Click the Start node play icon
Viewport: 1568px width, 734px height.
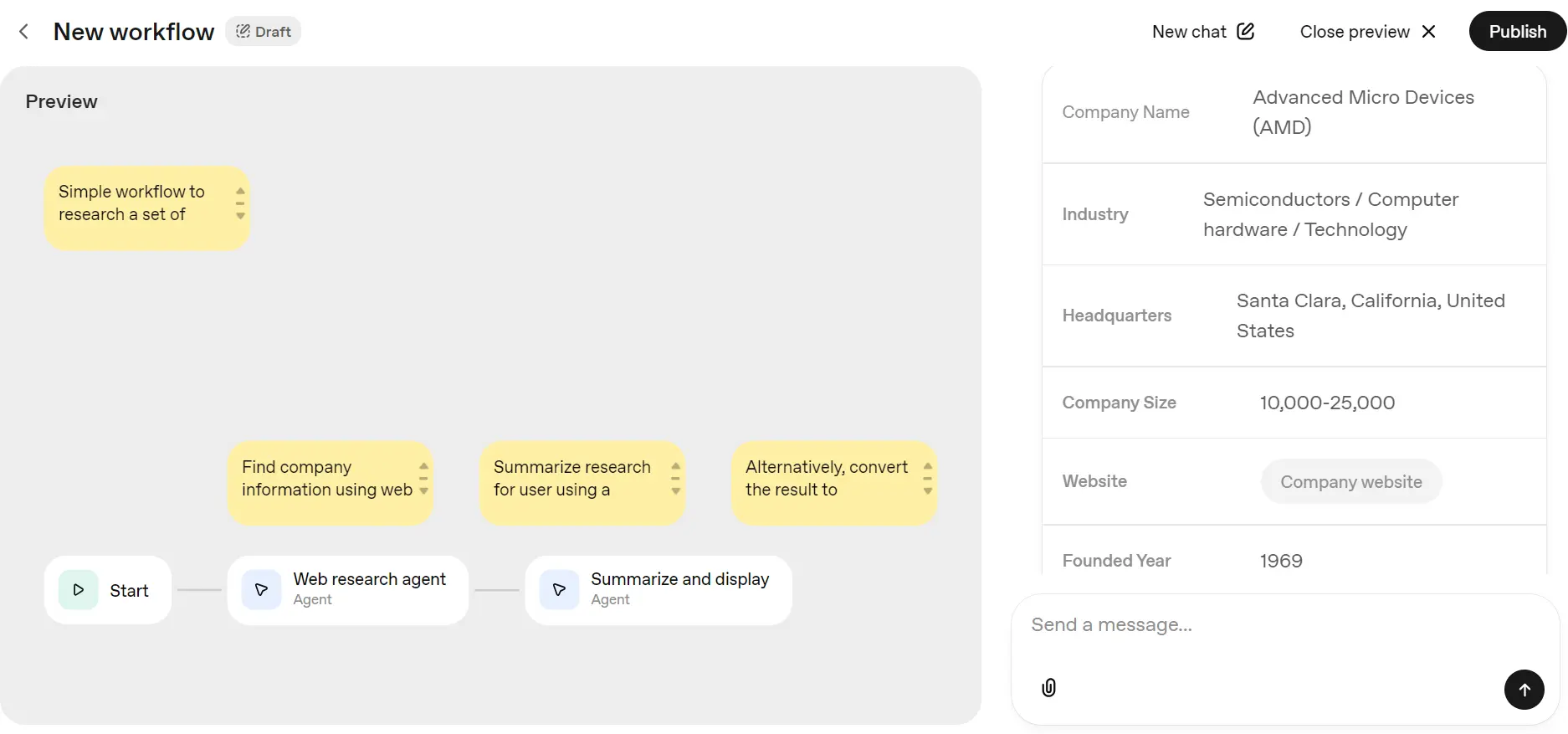78,590
